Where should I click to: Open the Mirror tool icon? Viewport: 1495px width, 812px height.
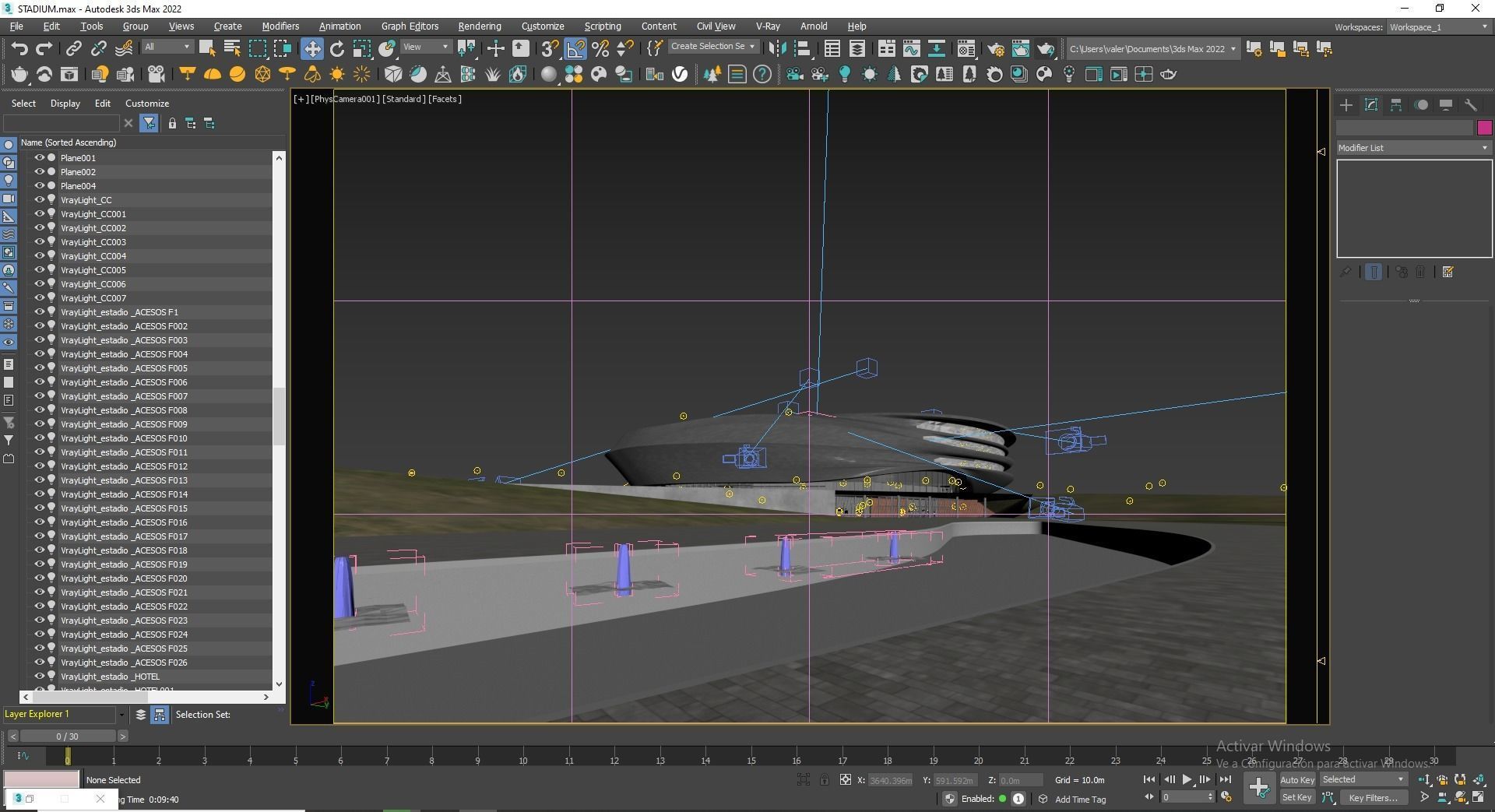(776, 48)
